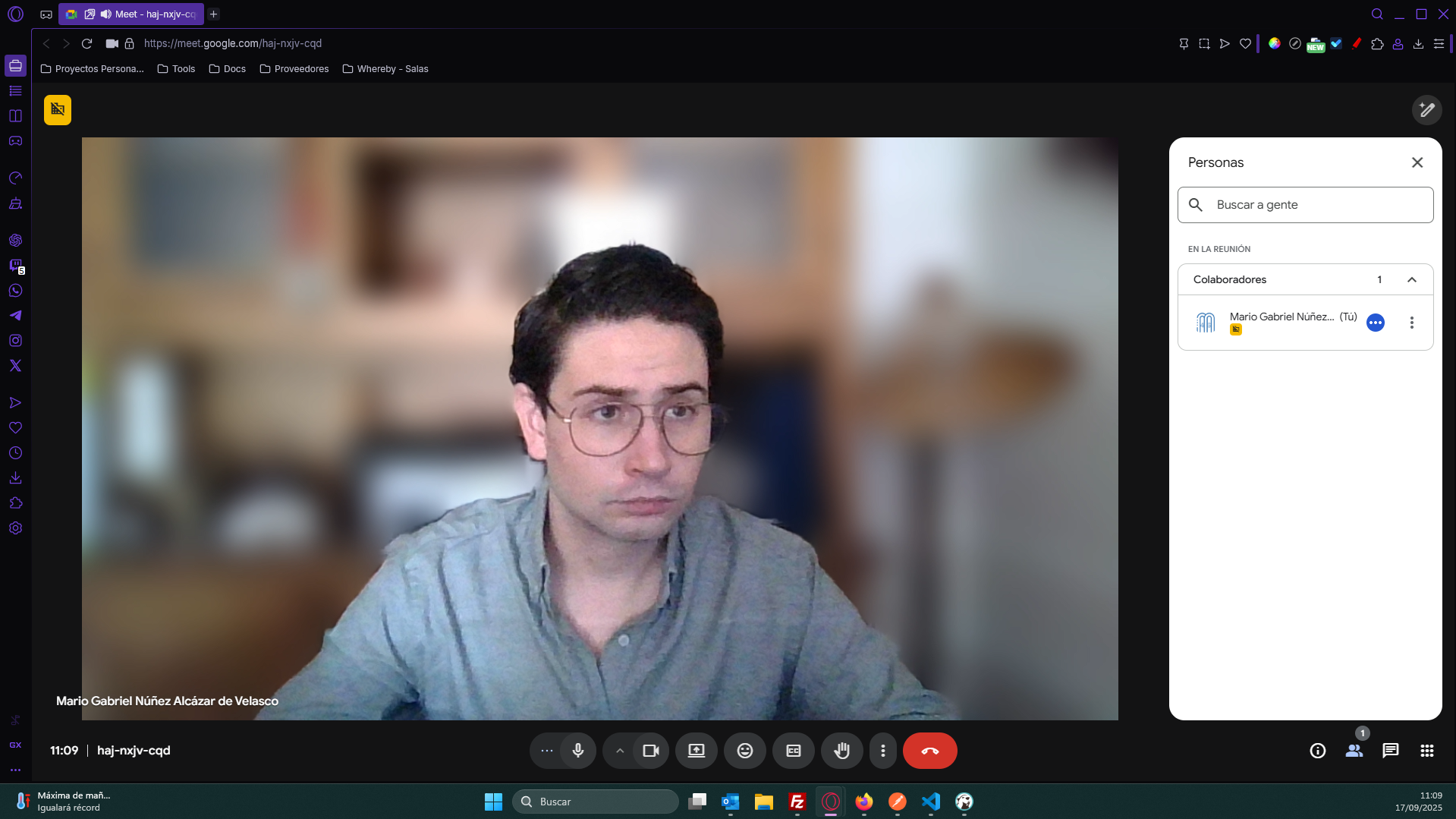Toggle closed captions on
1456x819 pixels.
pos(793,751)
